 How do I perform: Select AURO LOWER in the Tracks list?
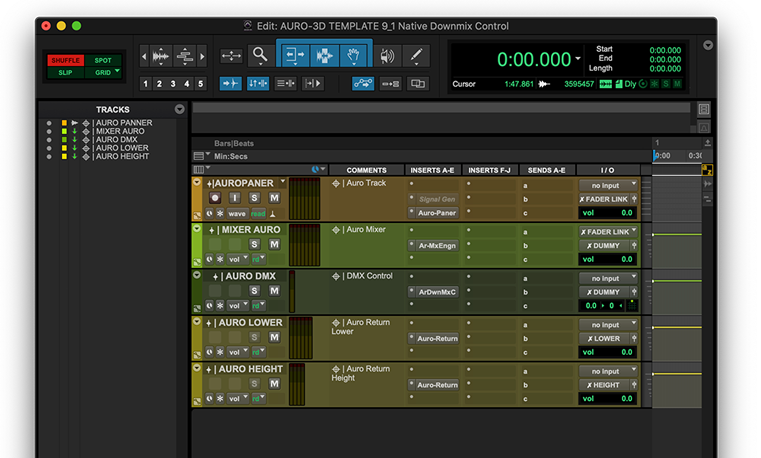pyautogui.click(x=121, y=148)
